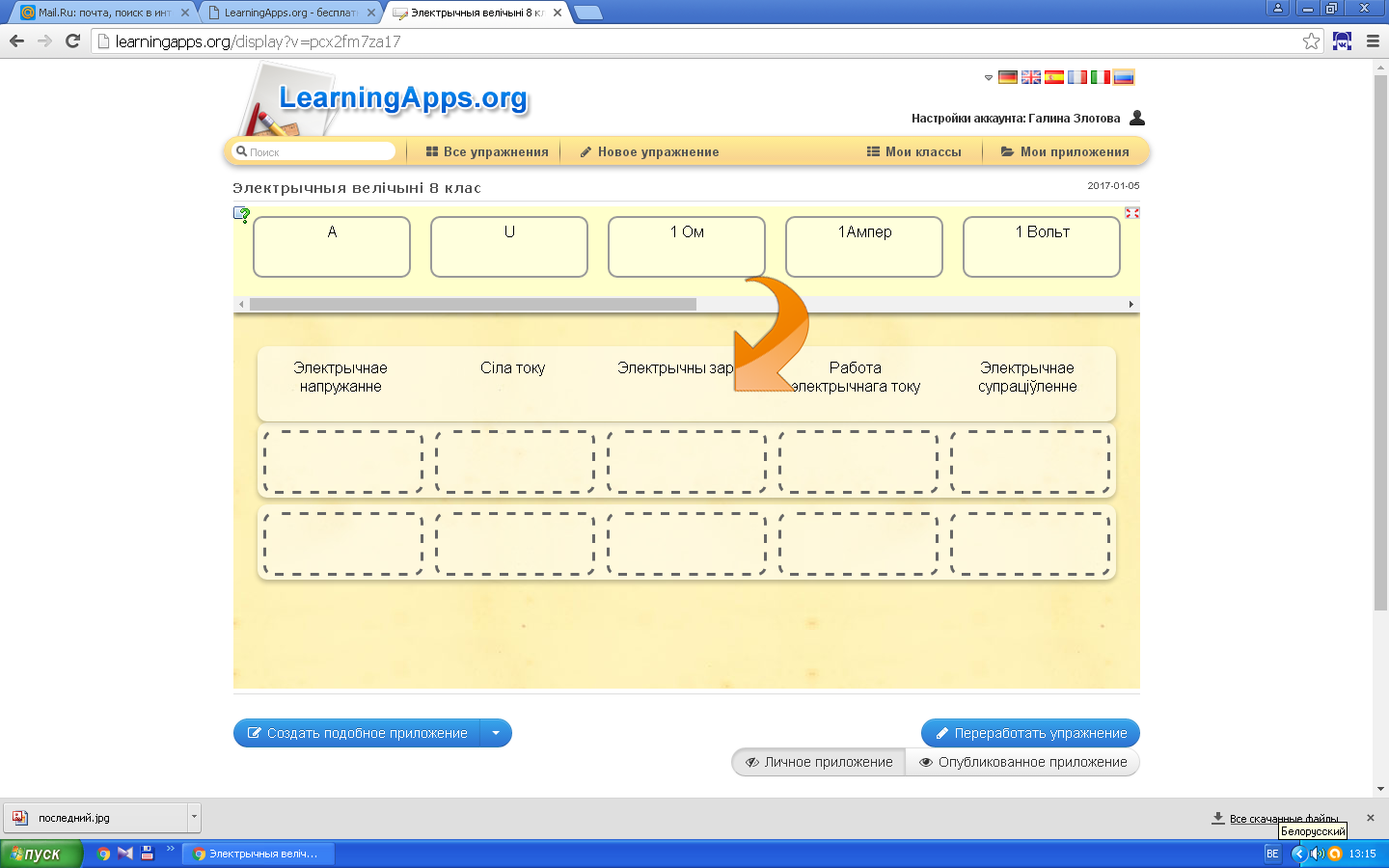Switch to the Mail.Ru browser tab

(x=103, y=13)
